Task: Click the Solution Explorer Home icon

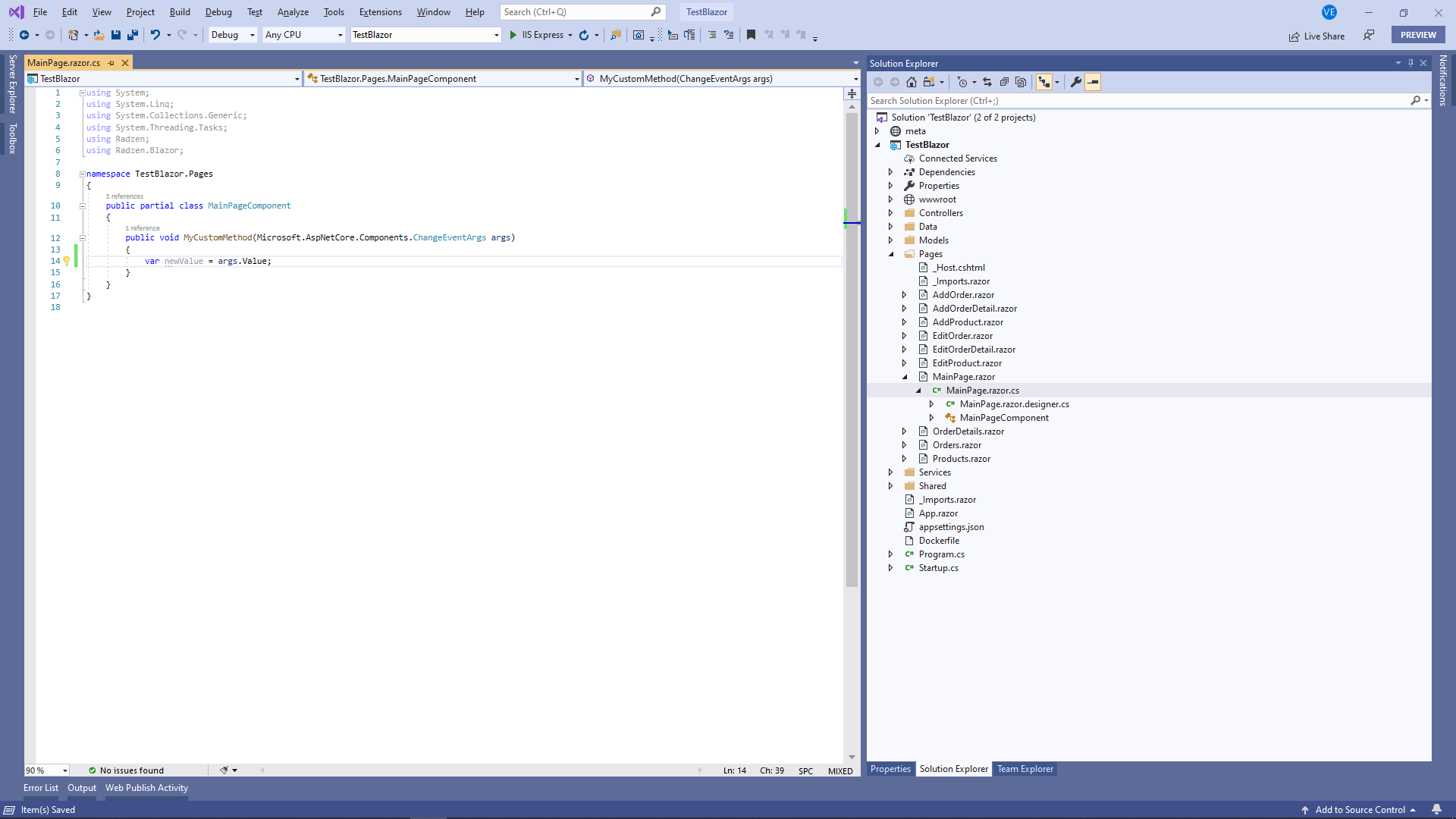Action: click(x=912, y=82)
